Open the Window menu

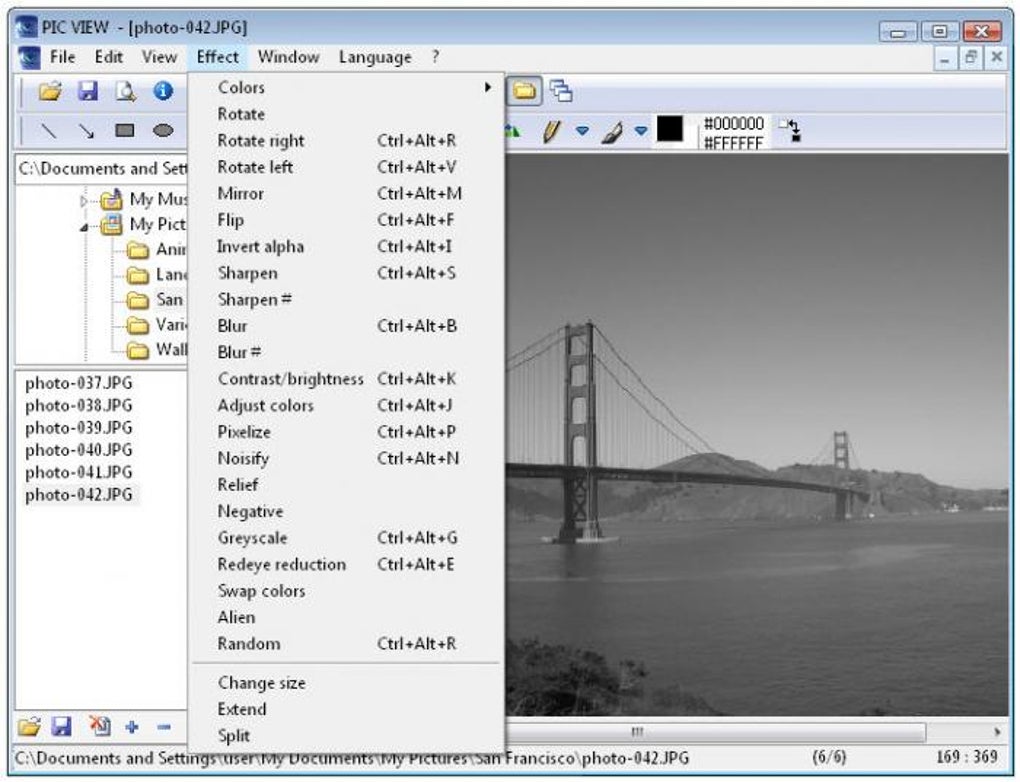(x=288, y=57)
